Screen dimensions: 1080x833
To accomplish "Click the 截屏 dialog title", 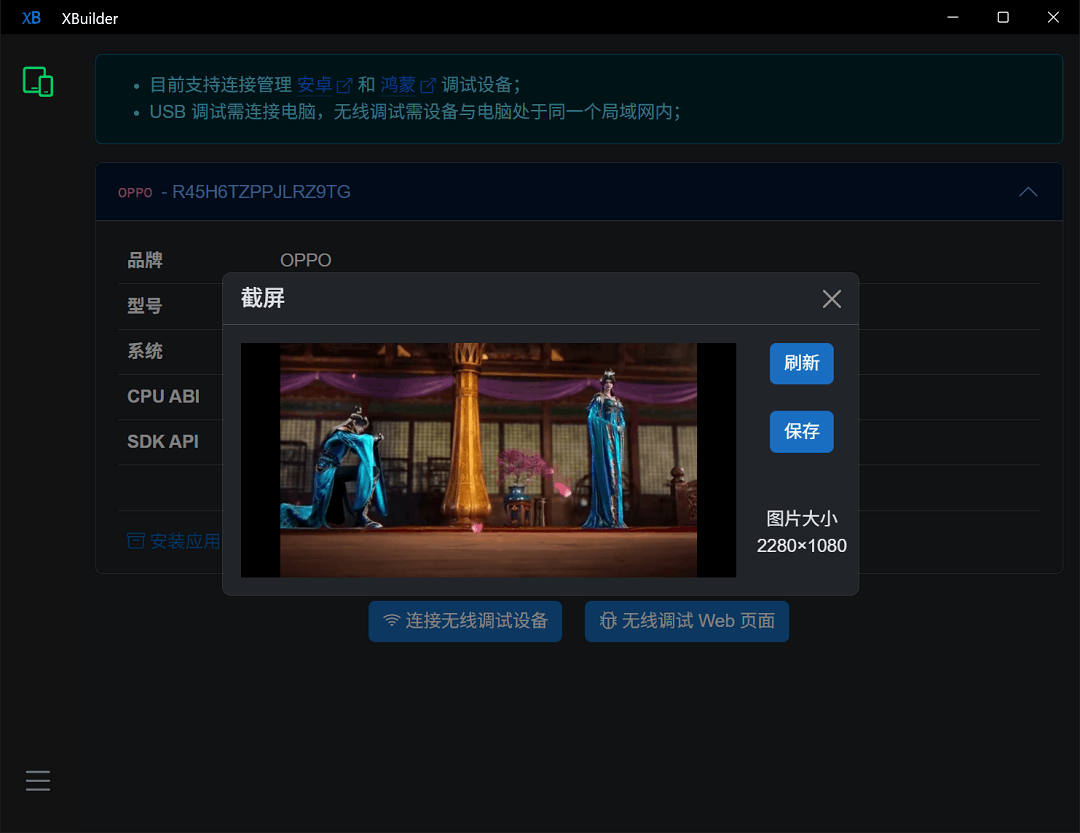I will [x=262, y=298].
